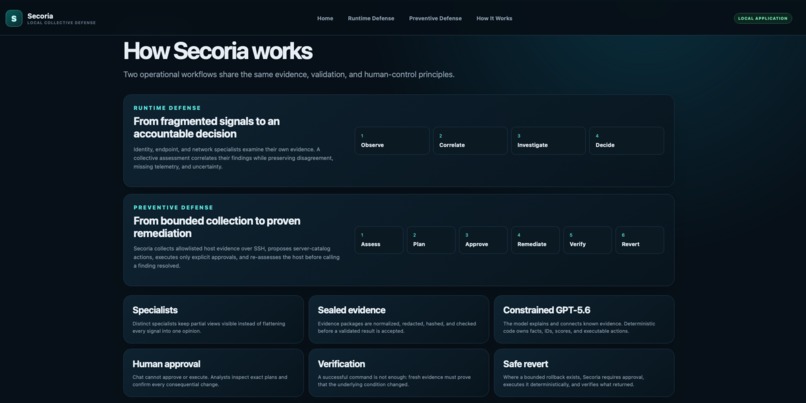Click the Runtime Defense section label
This screenshot has width=806, height=403.
click(167, 108)
